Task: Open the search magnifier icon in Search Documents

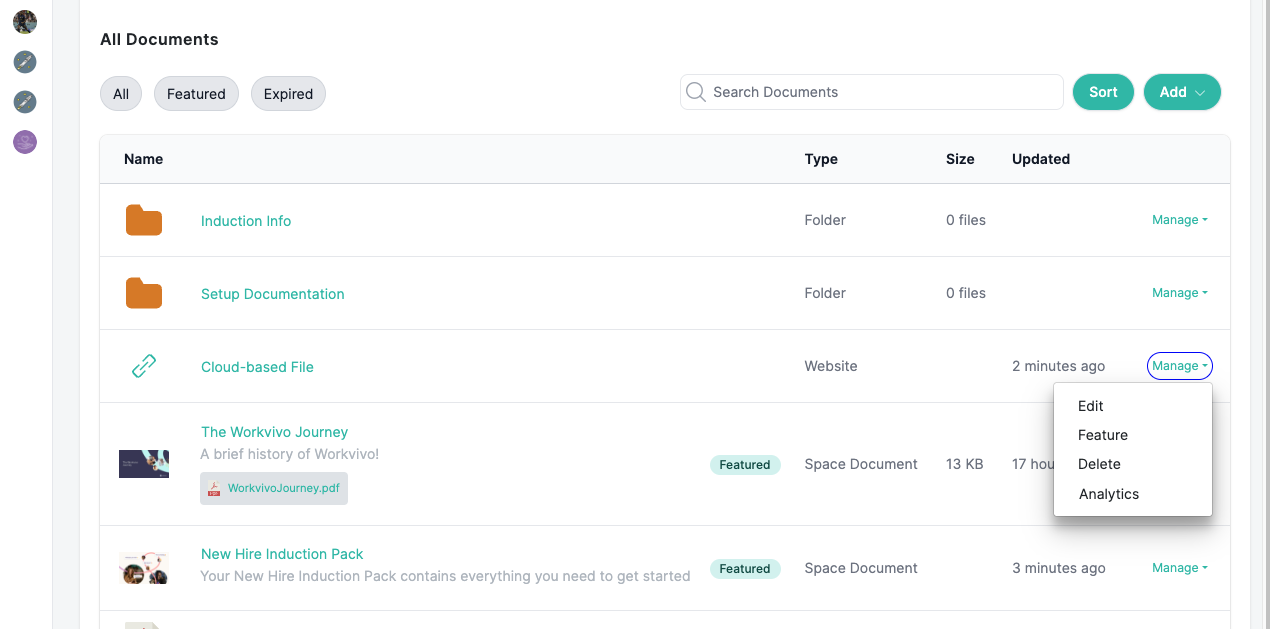Action: tap(696, 92)
